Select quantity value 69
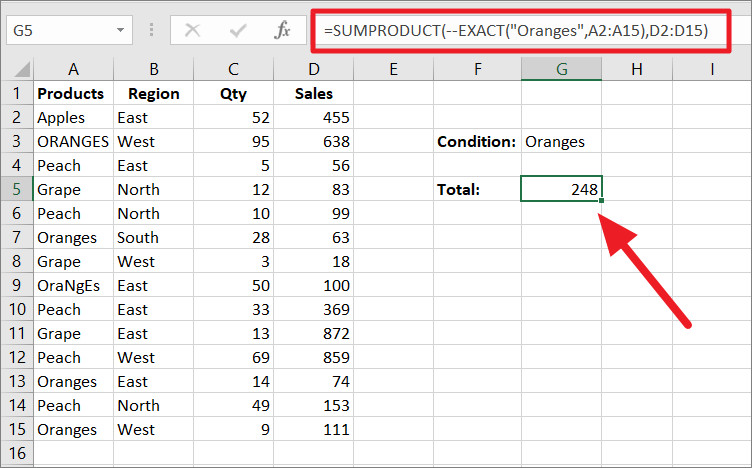The width and height of the screenshot is (752, 468). (x=234, y=357)
